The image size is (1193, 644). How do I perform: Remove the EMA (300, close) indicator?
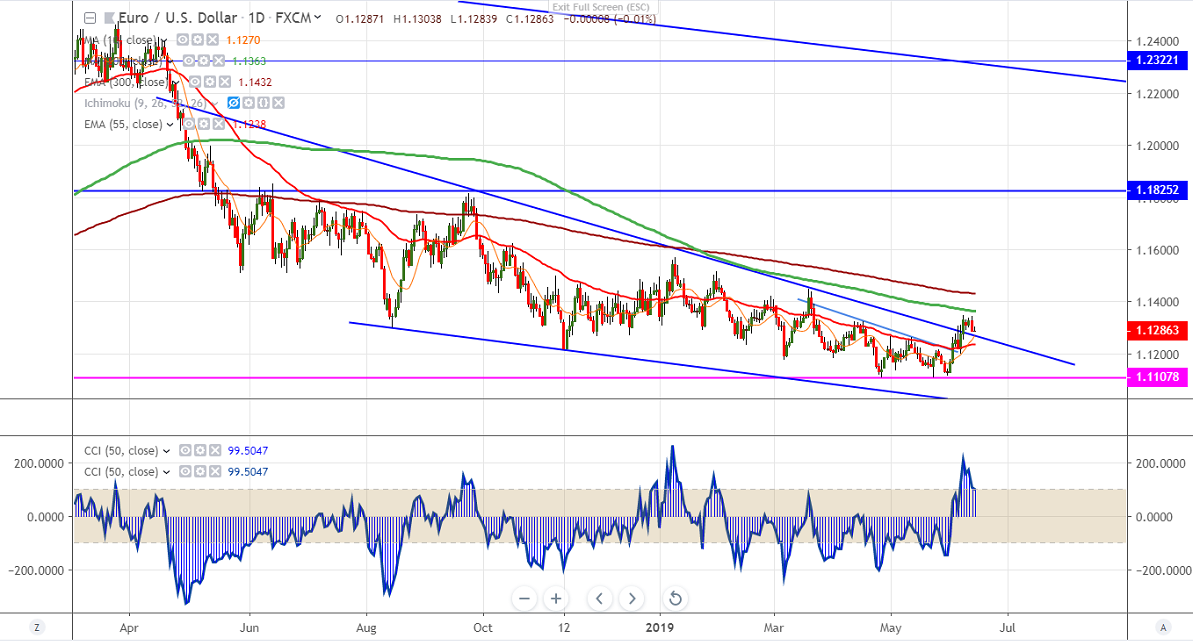[224, 81]
